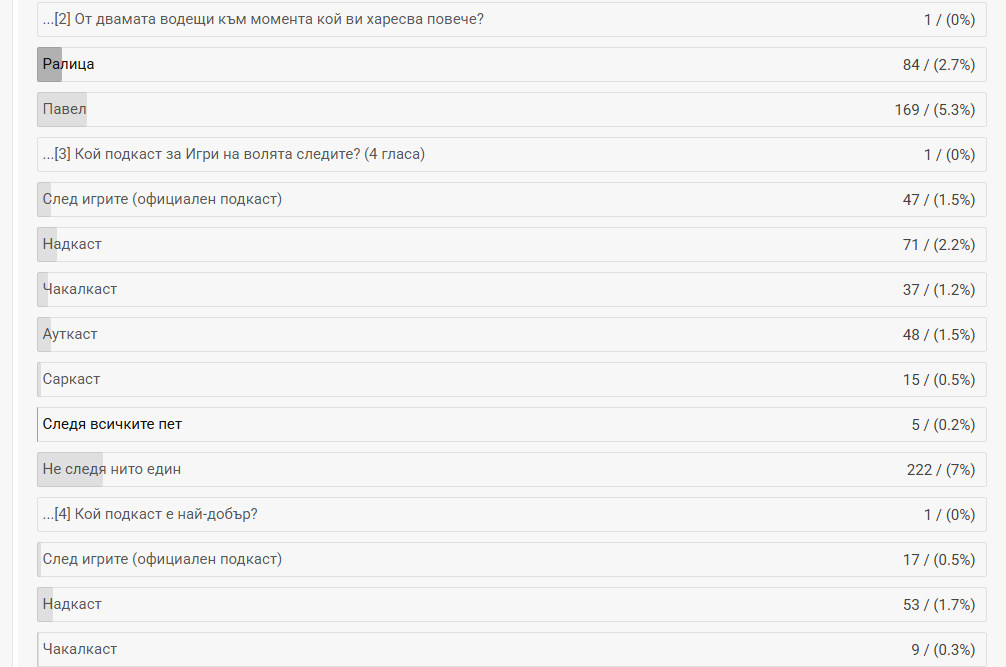
Task: Click the 48 / (1.5%) vote count
Action: (938, 334)
